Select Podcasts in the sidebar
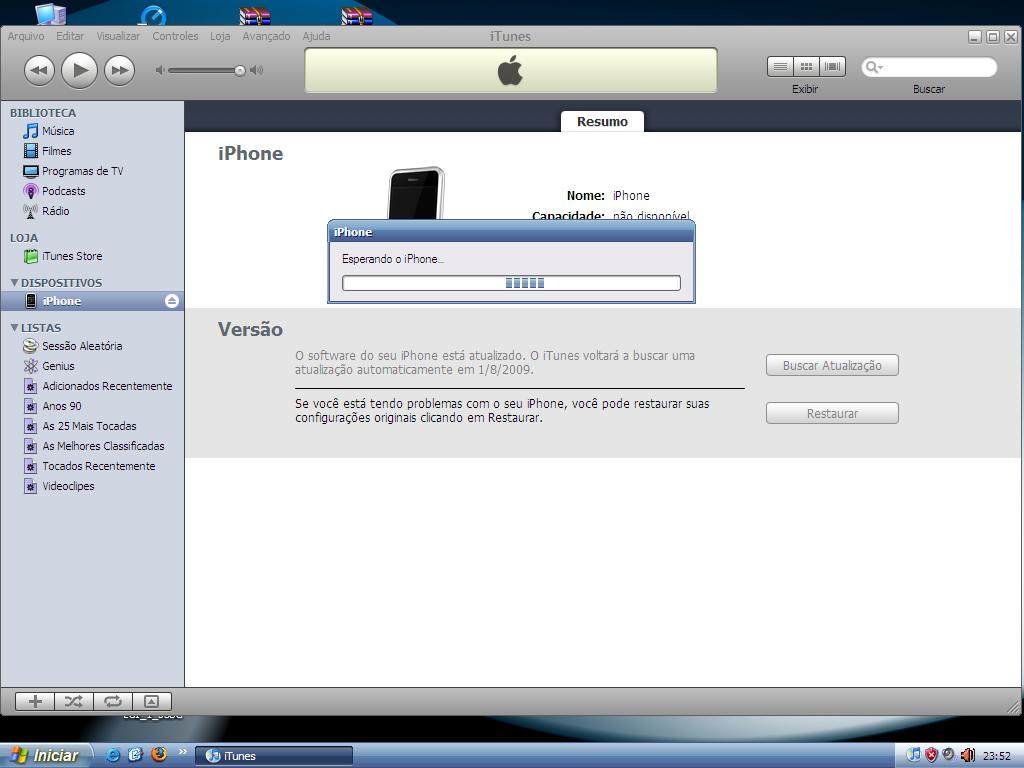 63,191
